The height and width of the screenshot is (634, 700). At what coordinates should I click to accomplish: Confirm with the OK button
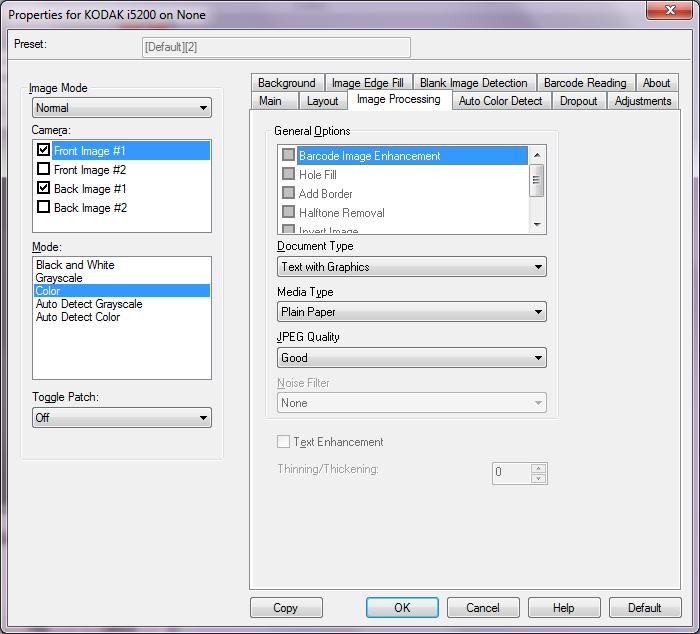[x=402, y=608]
